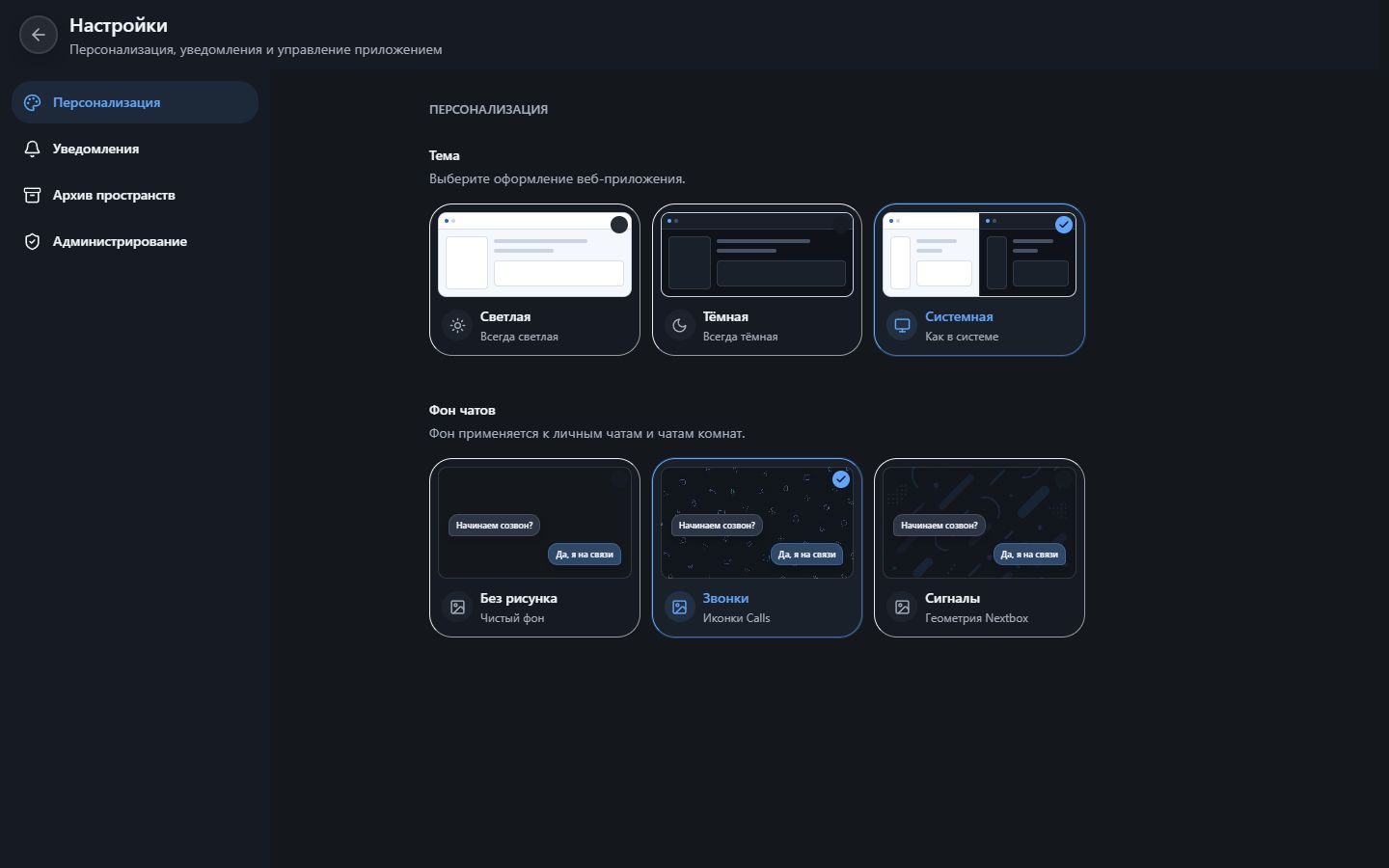The height and width of the screenshot is (868, 1389).
Task: Select the radio circle on Тёмная card
Action: click(841, 225)
